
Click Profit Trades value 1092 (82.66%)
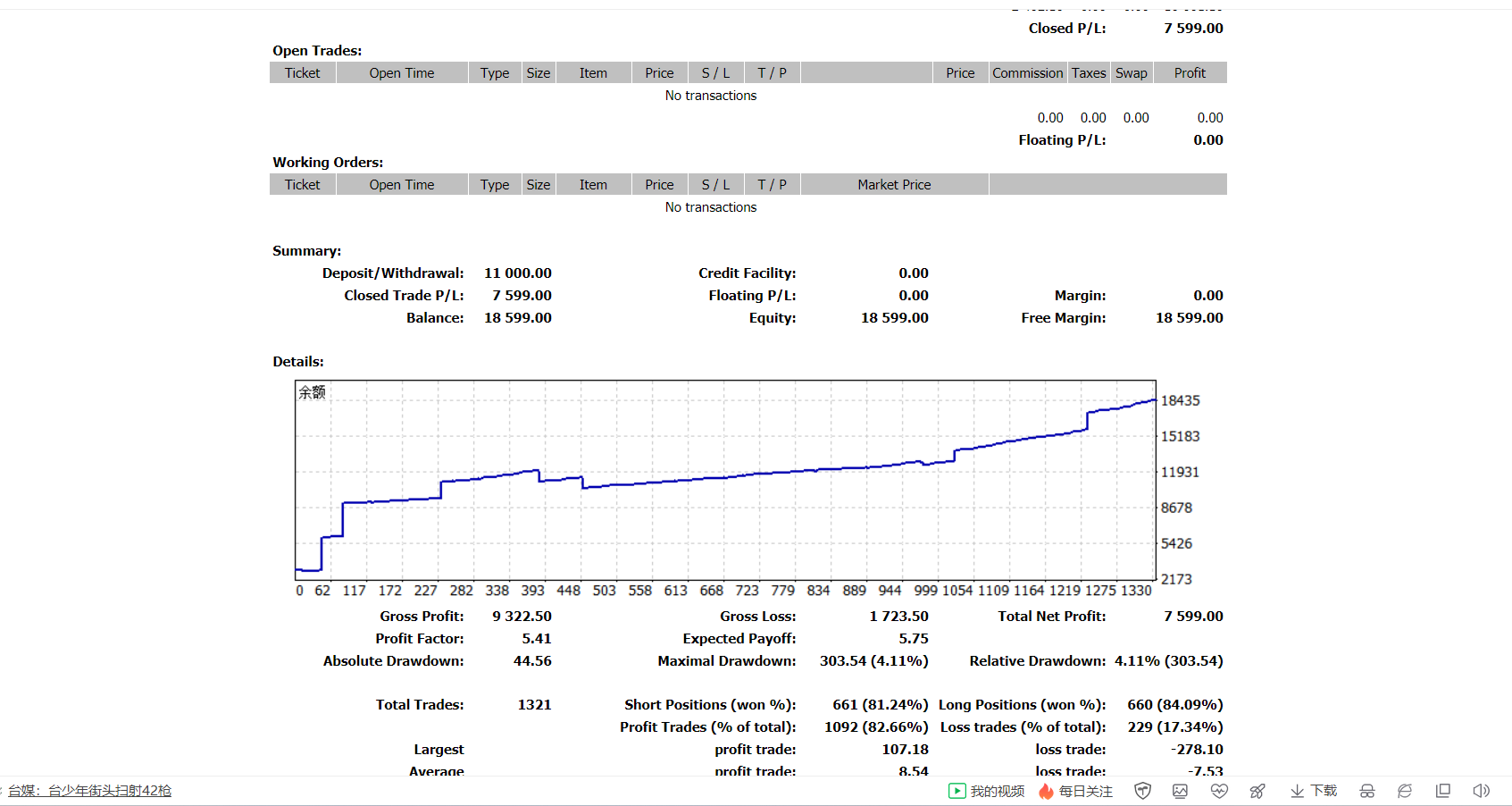[877, 727]
